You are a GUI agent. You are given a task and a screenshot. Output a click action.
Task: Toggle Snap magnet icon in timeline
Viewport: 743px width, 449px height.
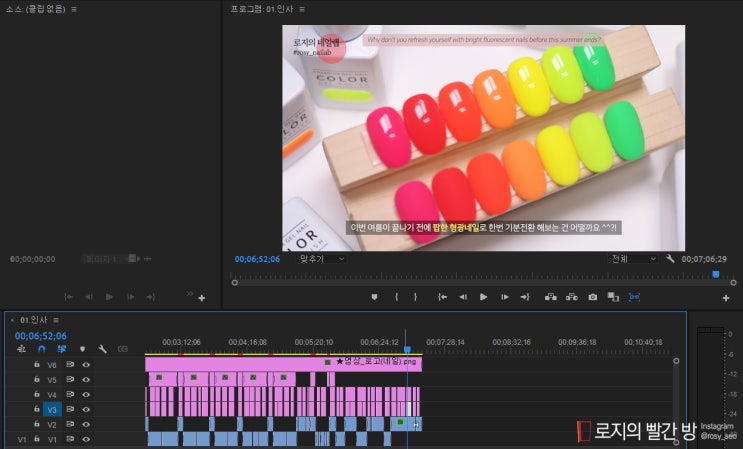42,349
